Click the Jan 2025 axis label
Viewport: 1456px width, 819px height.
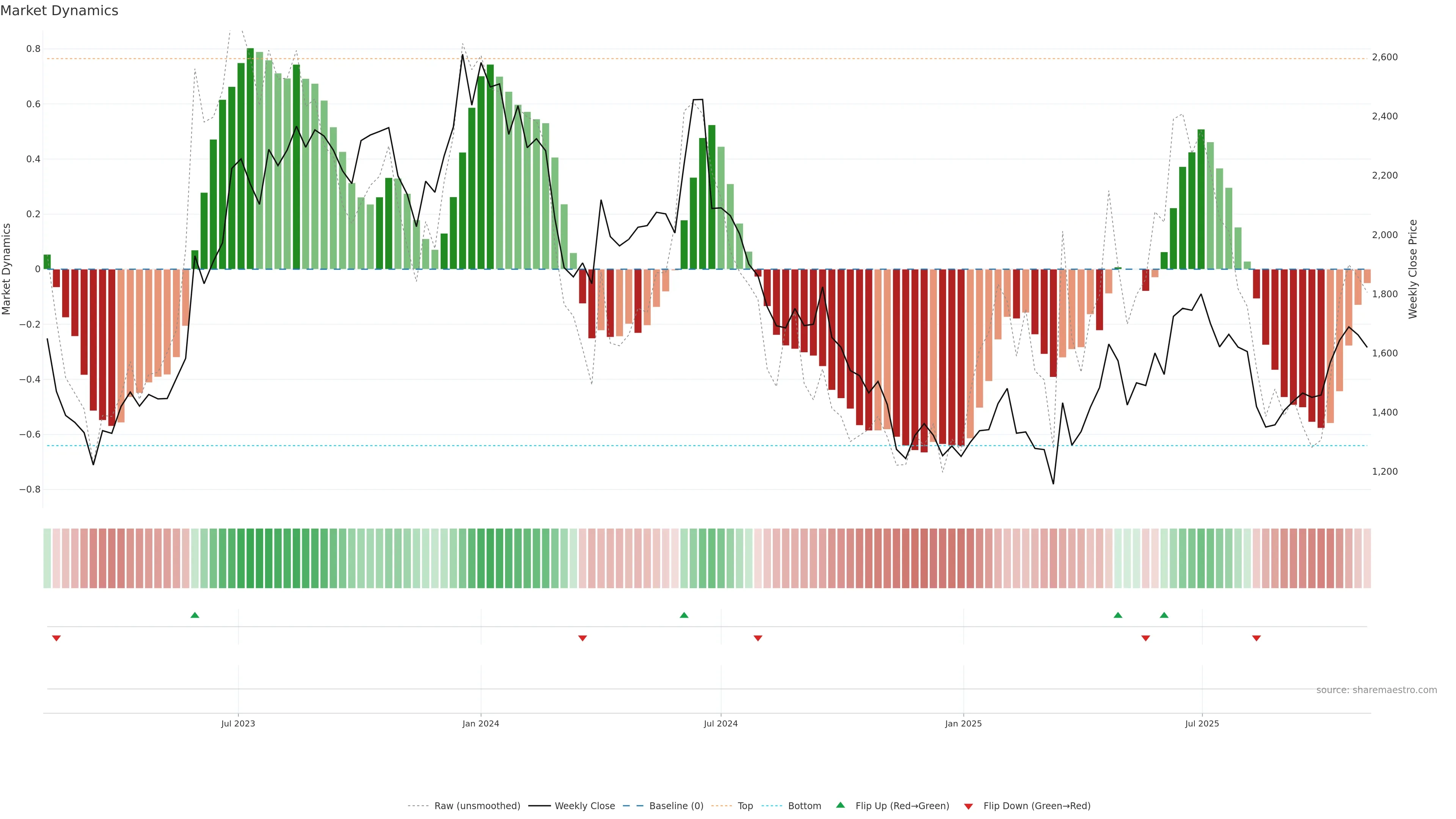click(963, 723)
